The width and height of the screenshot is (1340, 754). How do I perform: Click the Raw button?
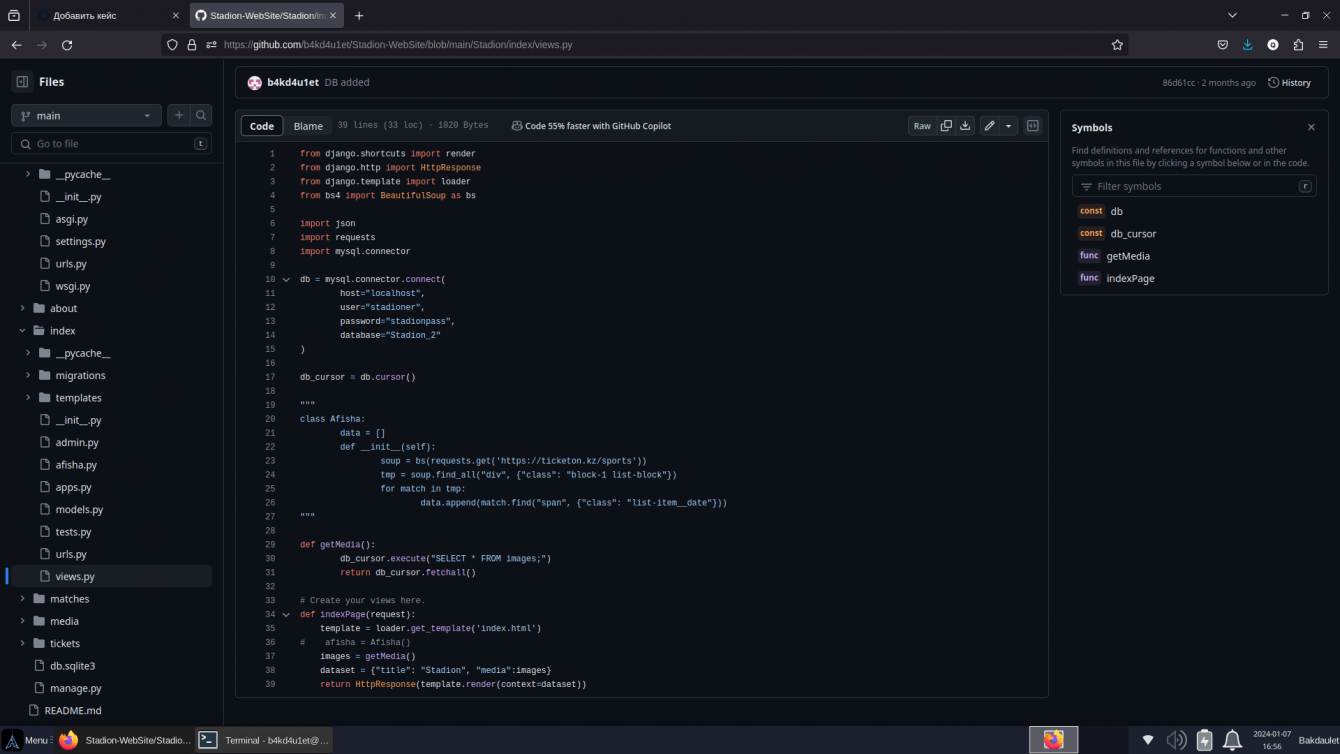point(922,126)
